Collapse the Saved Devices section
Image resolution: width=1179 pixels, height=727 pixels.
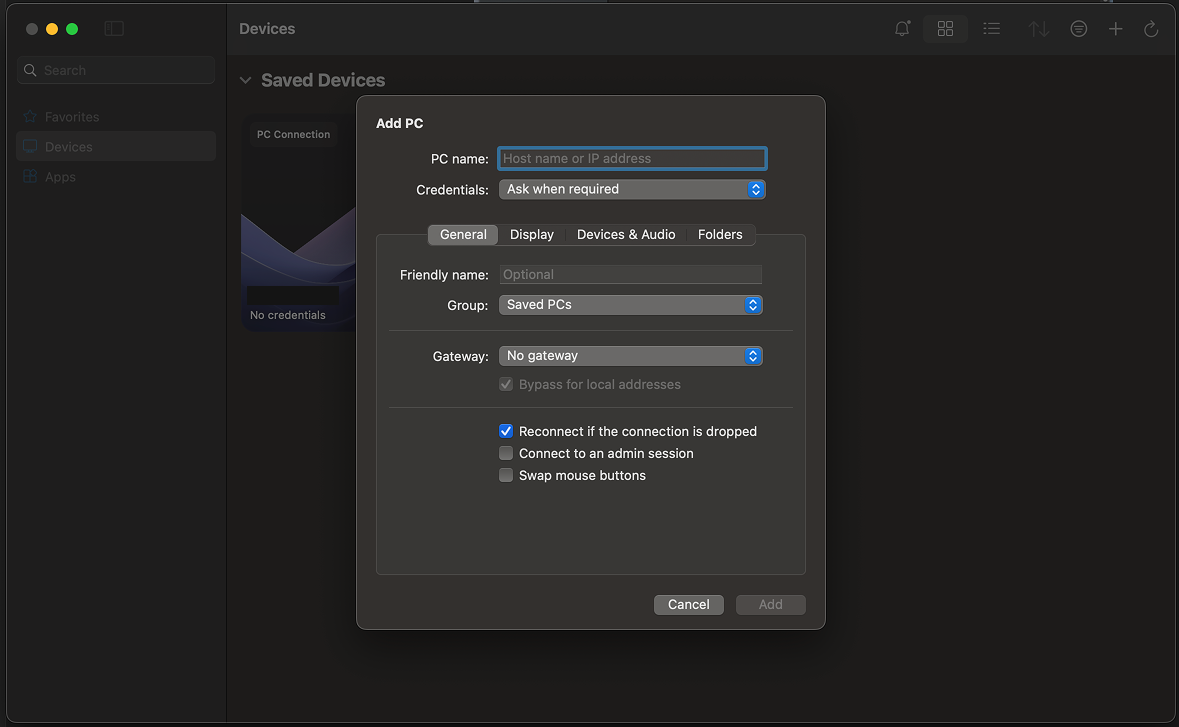click(246, 80)
